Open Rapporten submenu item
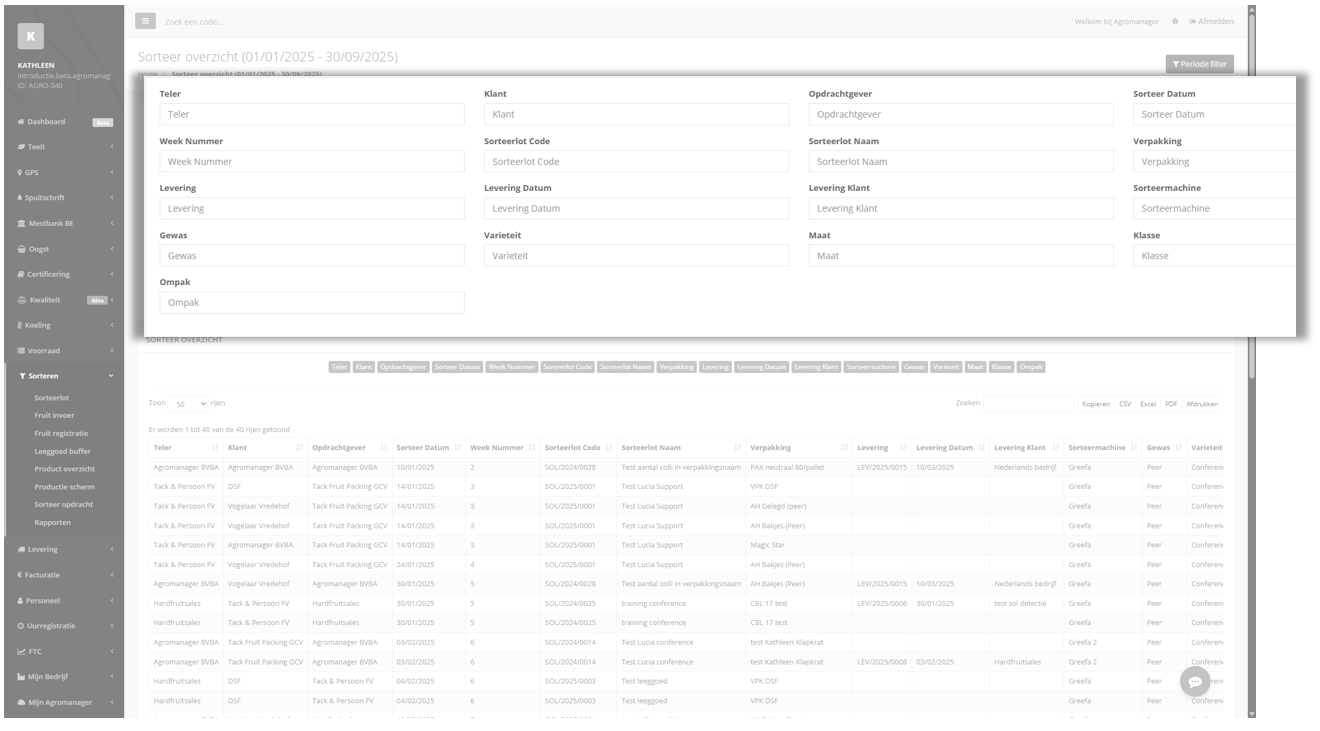 53,522
